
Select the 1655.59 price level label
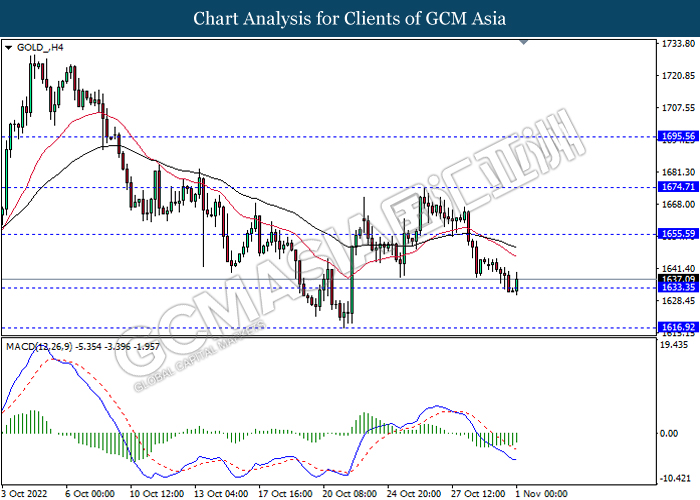(x=679, y=233)
